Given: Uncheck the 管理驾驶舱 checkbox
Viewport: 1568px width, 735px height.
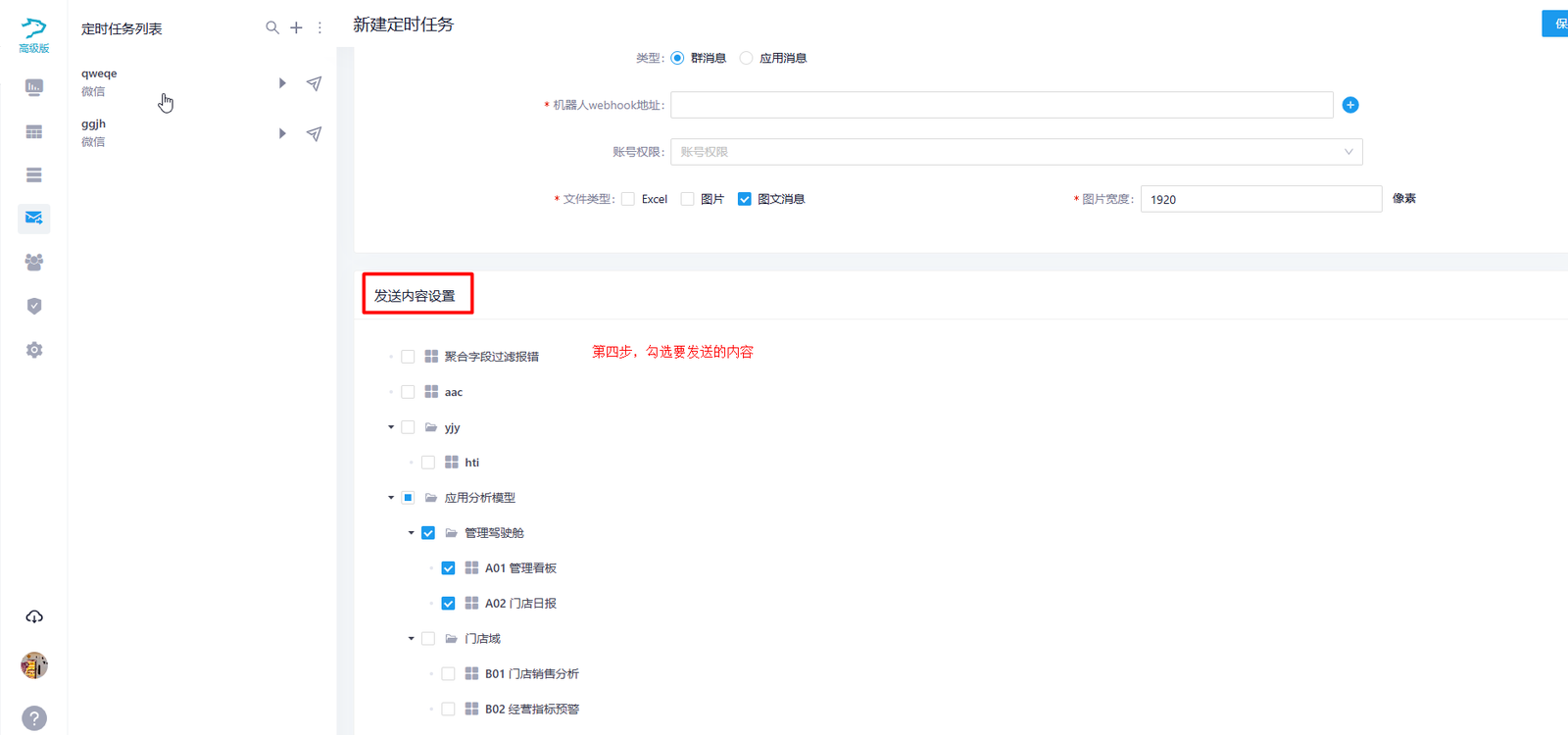Looking at the screenshot, I should pos(428,533).
